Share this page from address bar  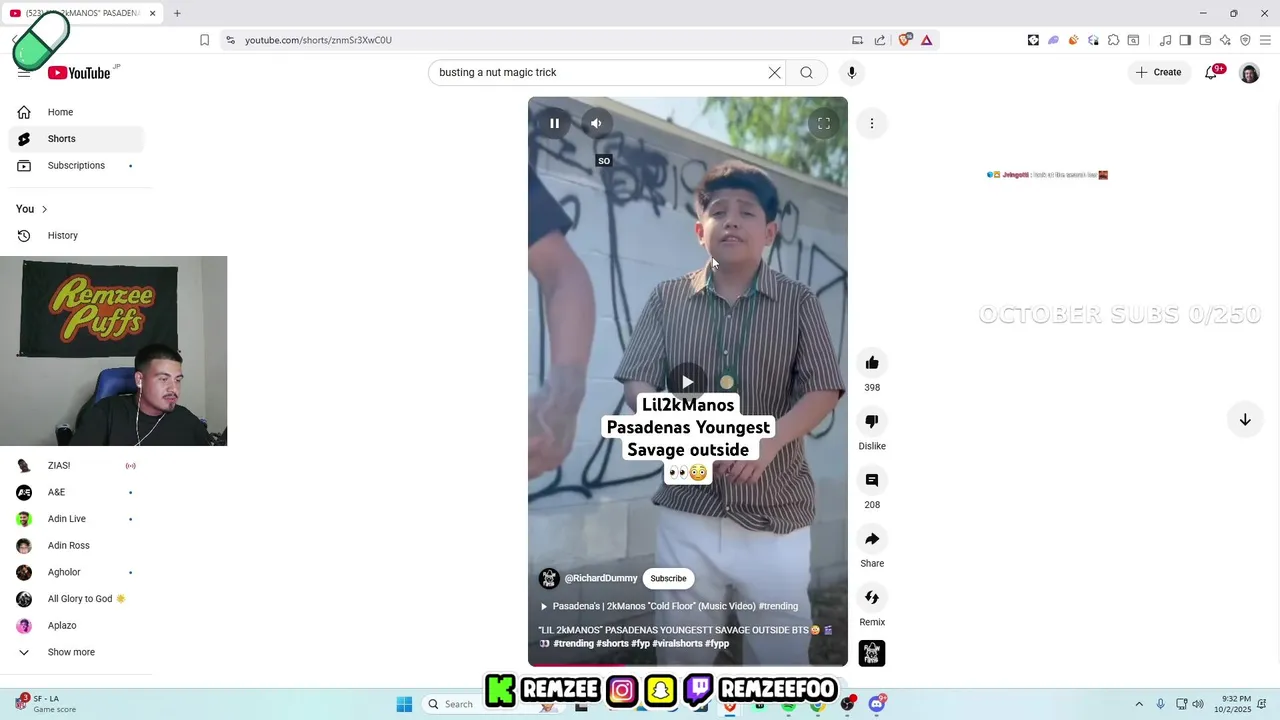[880, 40]
